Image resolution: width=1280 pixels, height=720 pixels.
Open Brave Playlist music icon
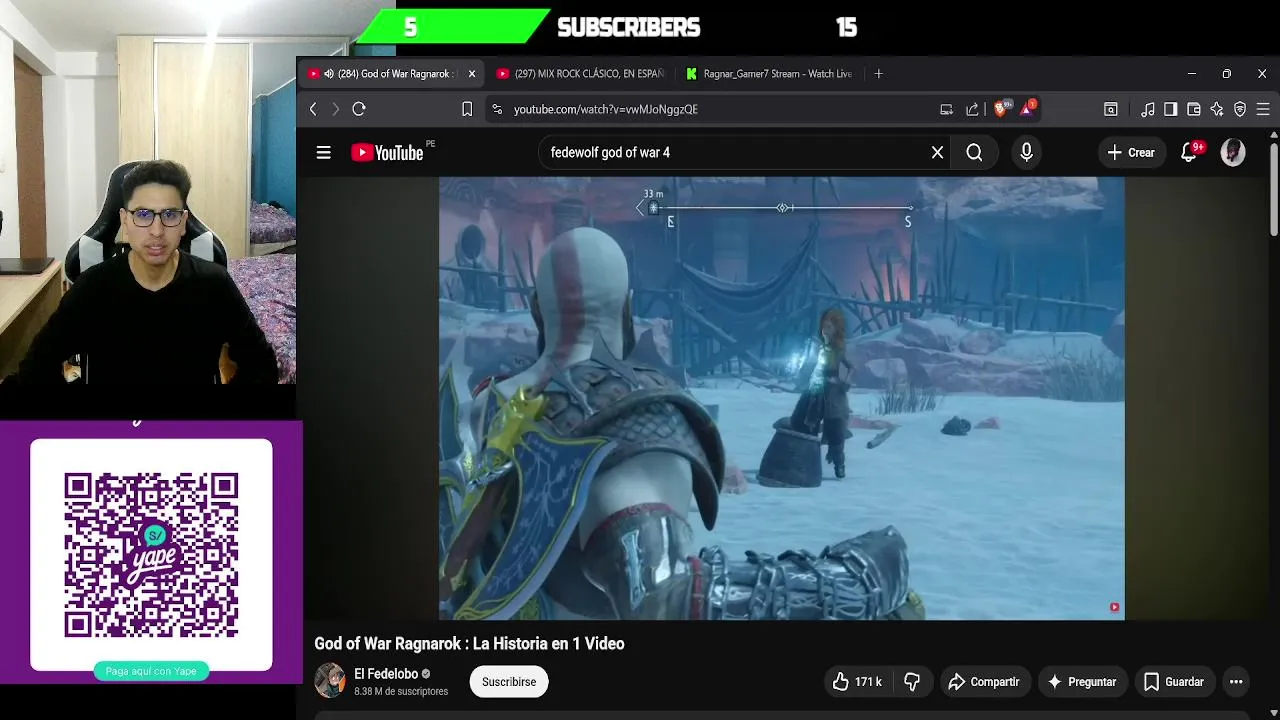(x=1148, y=109)
